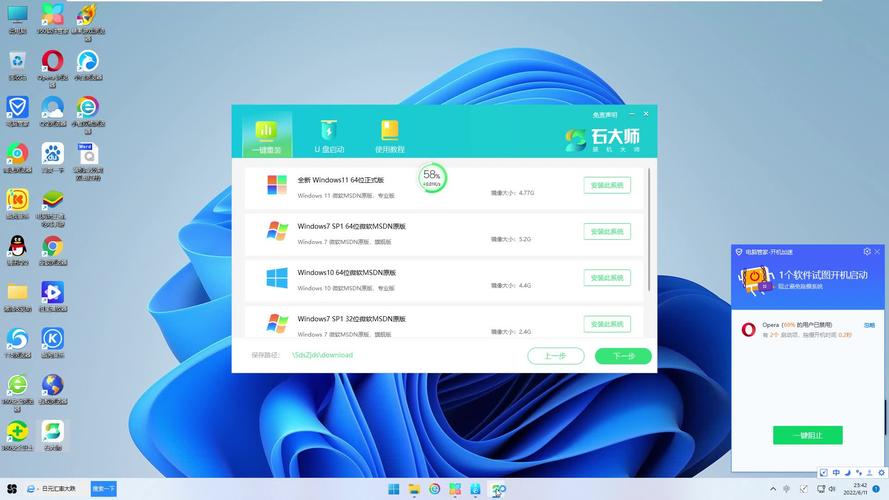Open the Recycle Bin desktop icon
The width and height of the screenshot is (889, 500).
pyautogui.click(x=18, y=65)
